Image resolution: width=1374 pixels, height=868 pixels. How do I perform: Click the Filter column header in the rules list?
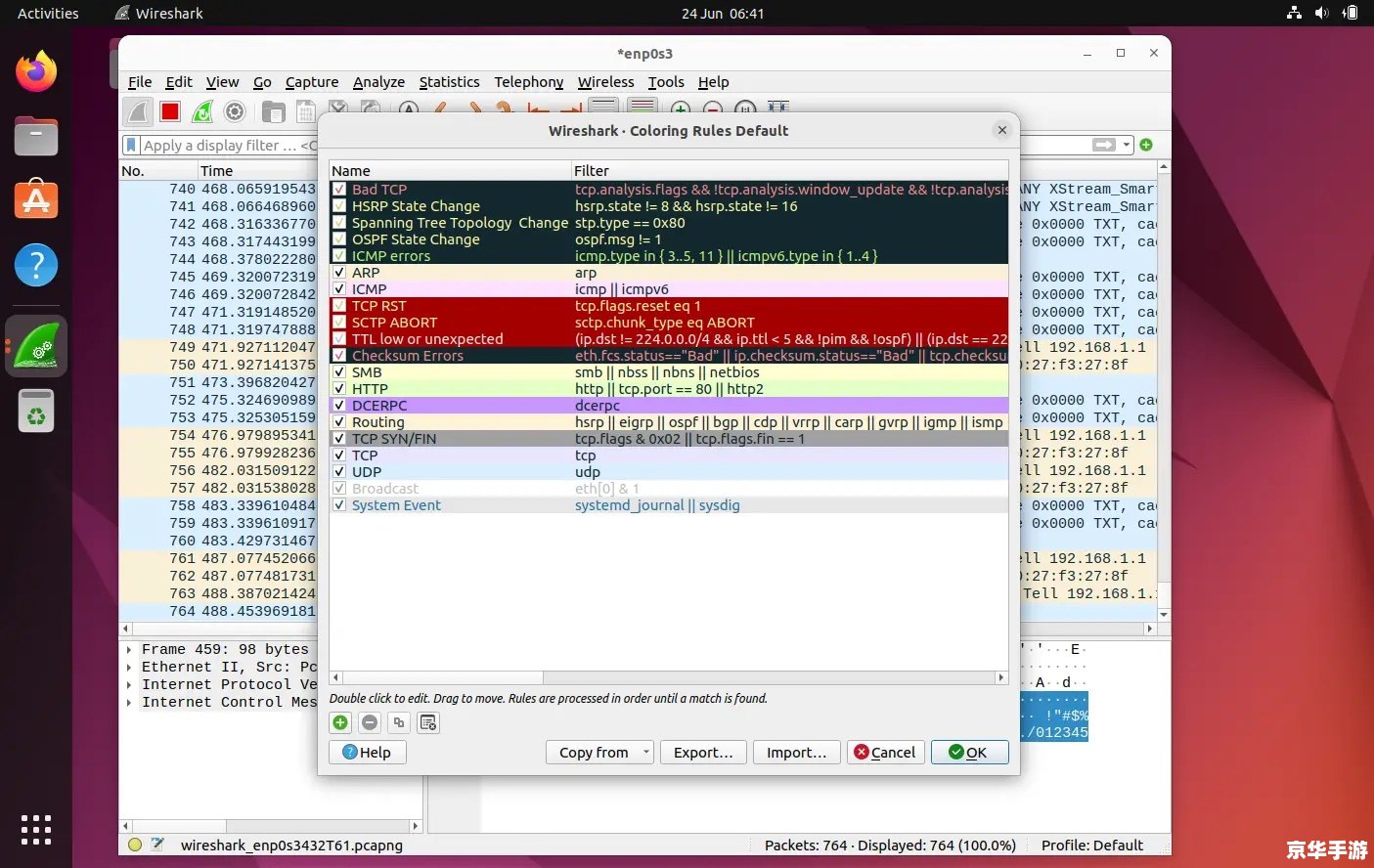pyautogui.click(x=789, y=170)
